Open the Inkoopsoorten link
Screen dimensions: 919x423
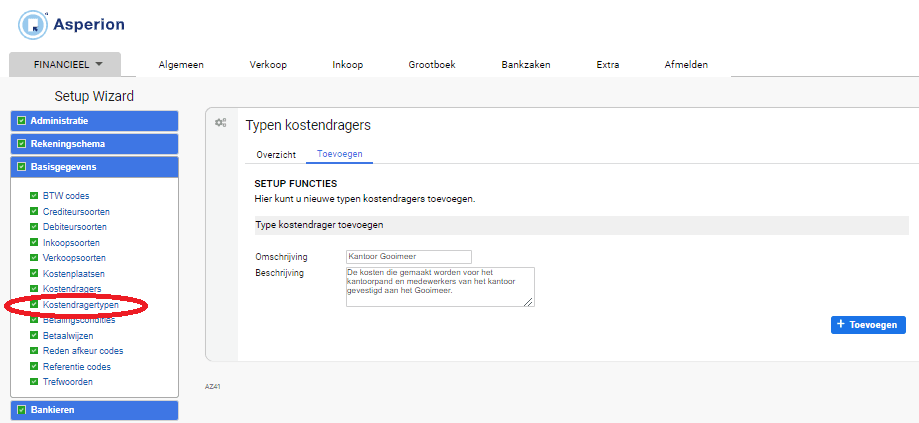coord(71,243)
